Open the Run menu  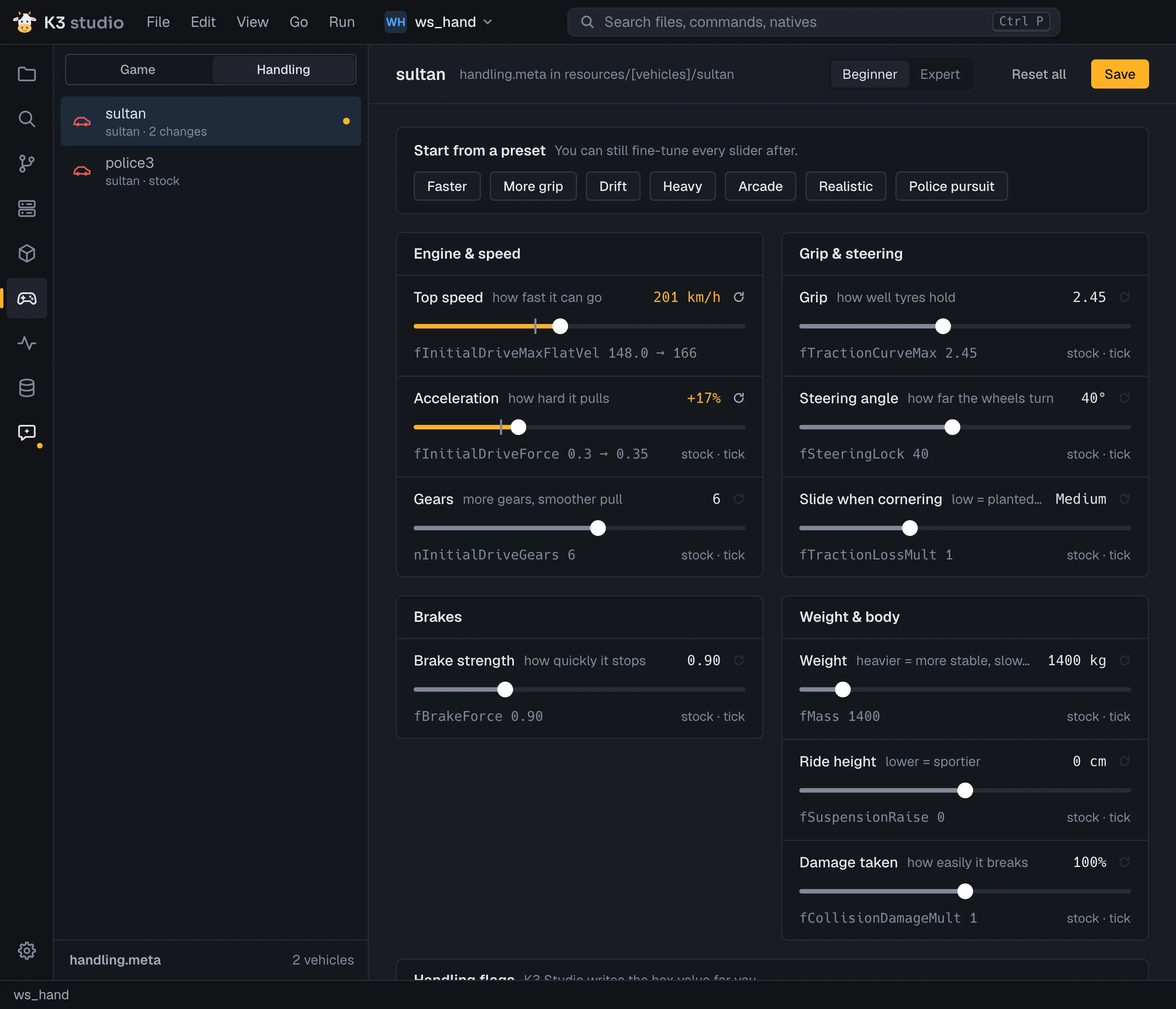pyautogui.click(x=342, y=22)
